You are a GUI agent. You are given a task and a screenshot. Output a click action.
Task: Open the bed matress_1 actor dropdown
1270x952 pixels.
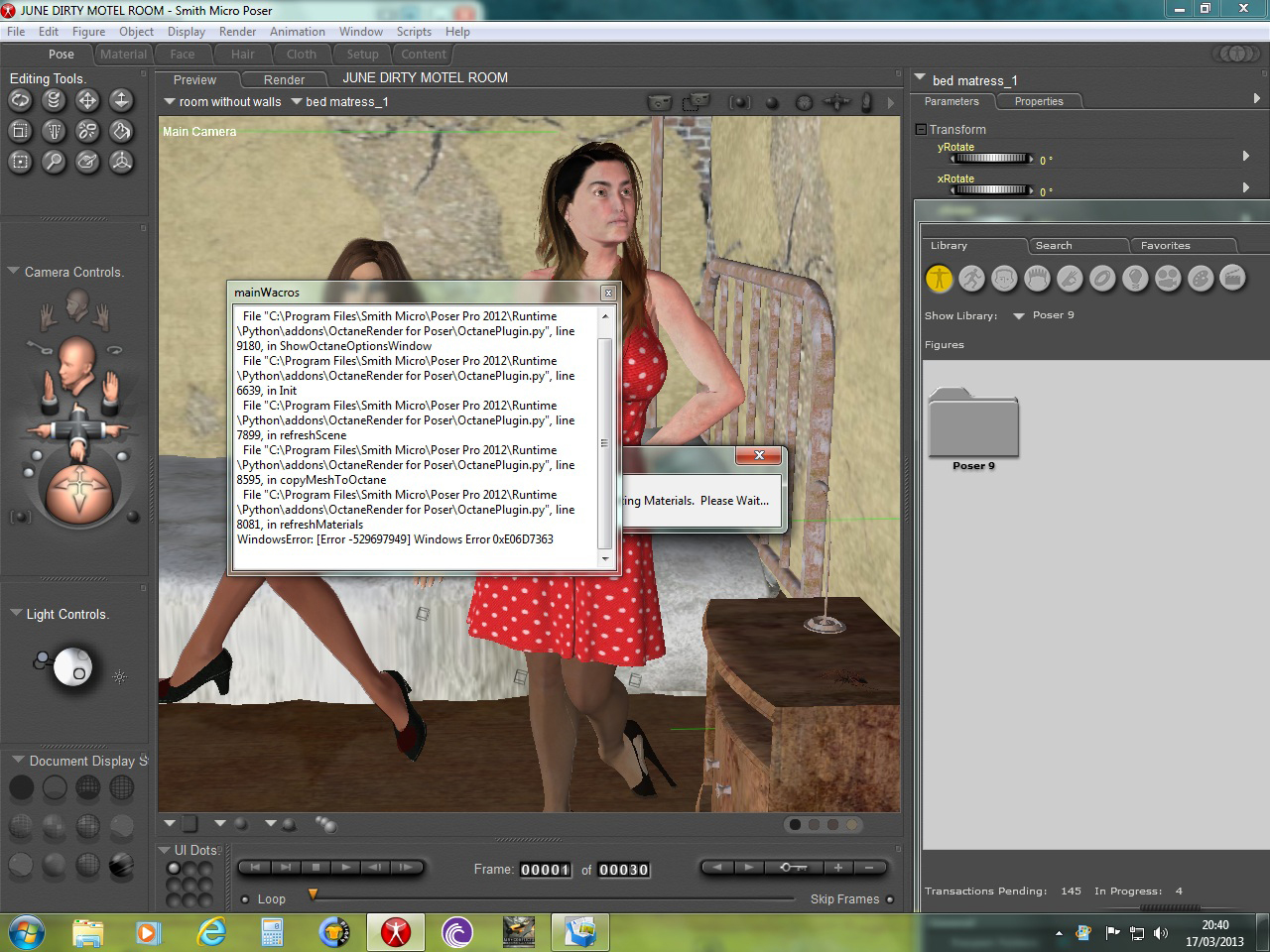click(297, 101)
